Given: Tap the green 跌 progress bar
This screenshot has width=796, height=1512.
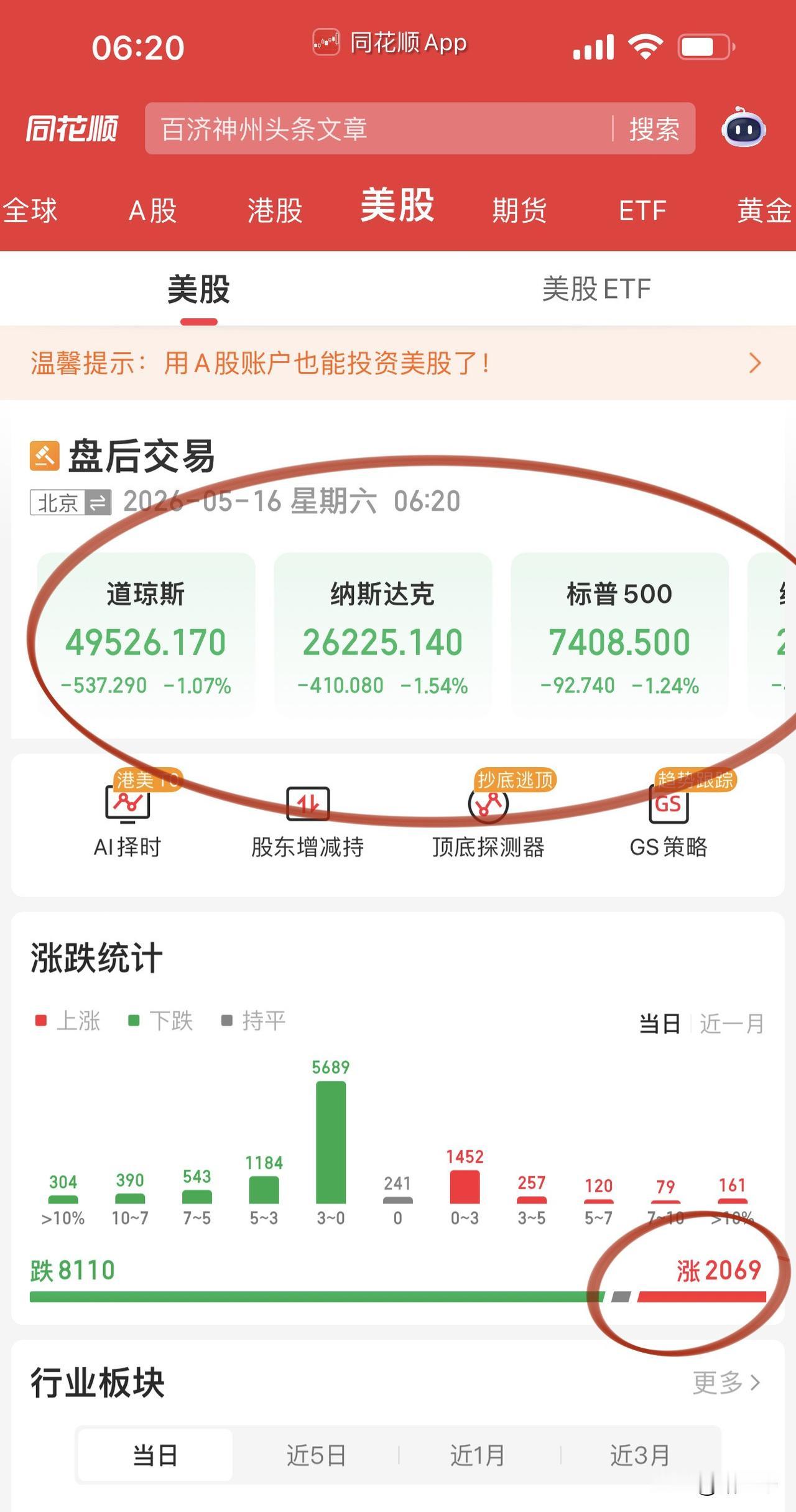Looking at the screenshot, I should point(317,1297).
